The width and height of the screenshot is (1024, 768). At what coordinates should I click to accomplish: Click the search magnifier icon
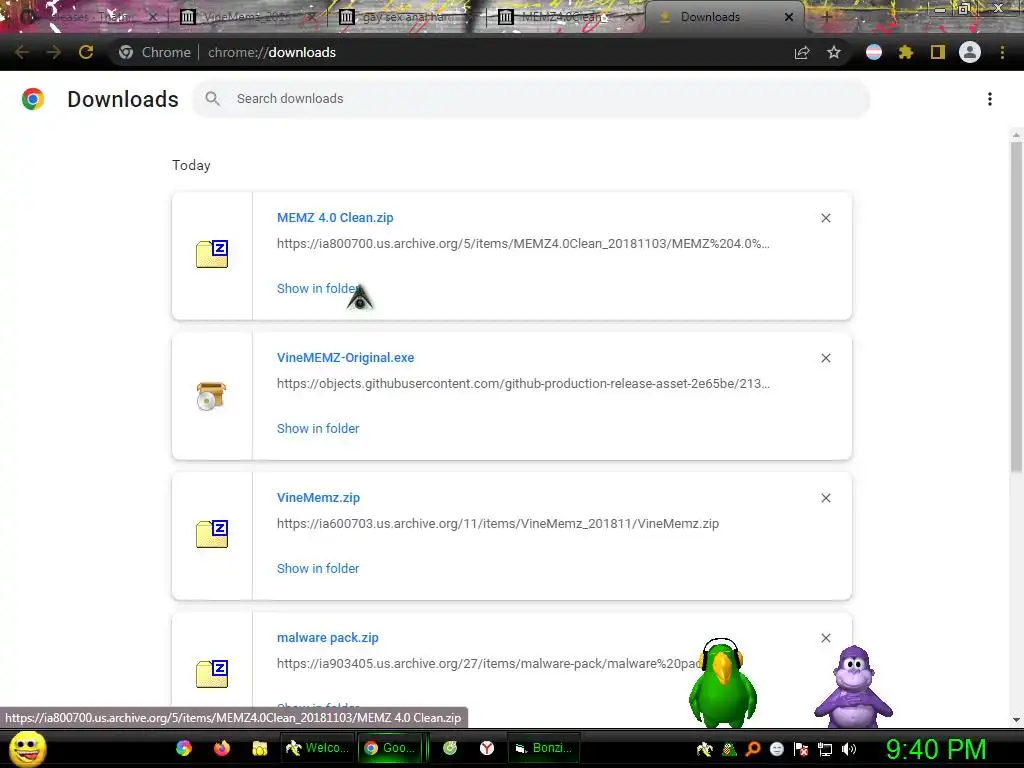pos(212,99)
